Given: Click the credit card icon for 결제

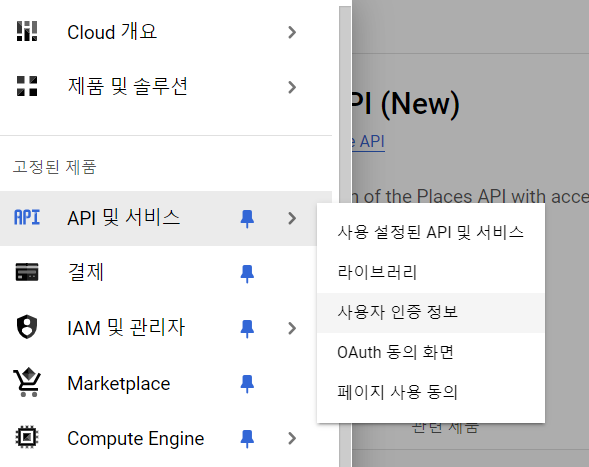Looking at the screenshot, I should [27, 272].
